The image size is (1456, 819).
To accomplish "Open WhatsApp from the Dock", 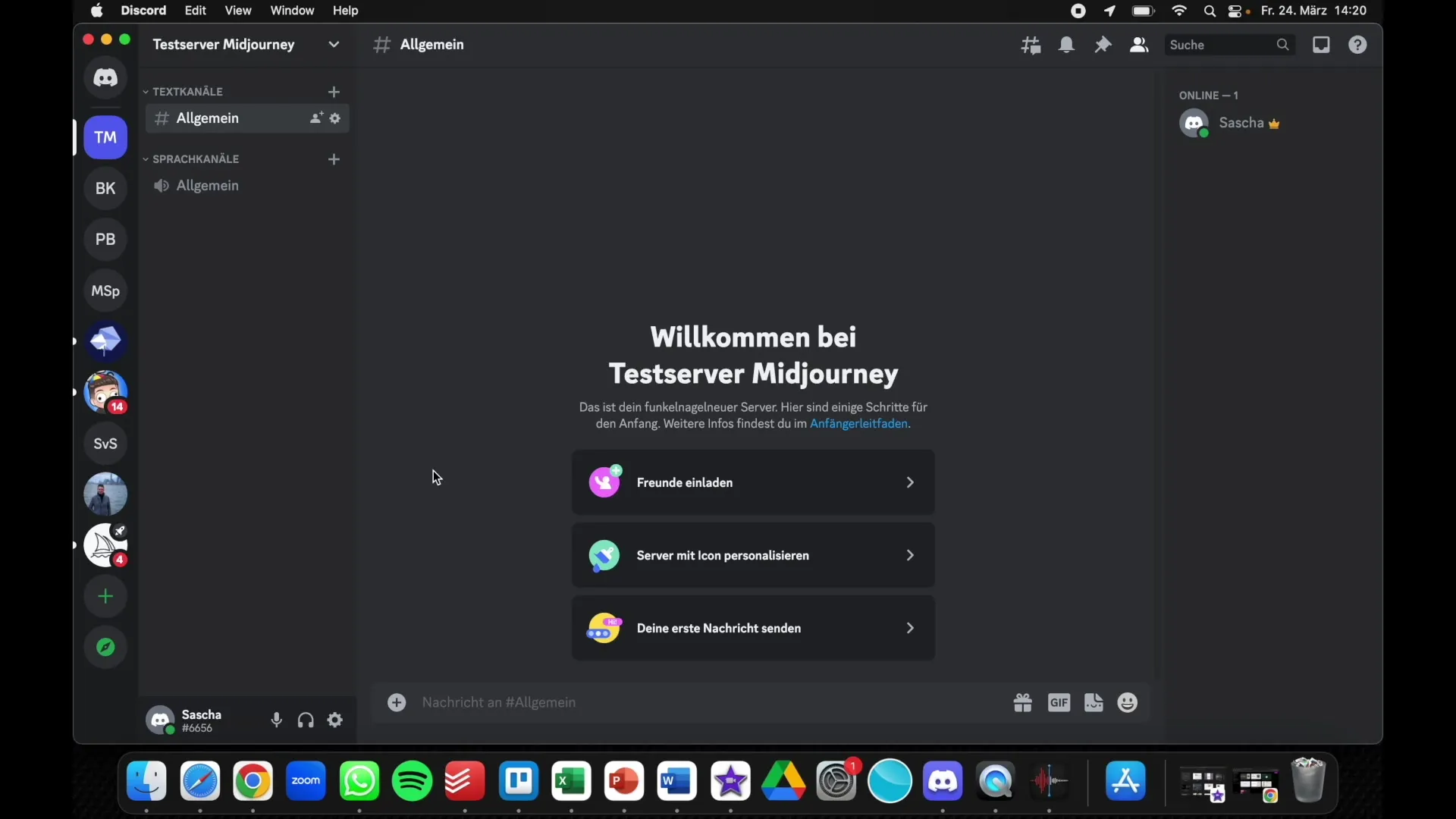I will [359, 781].
